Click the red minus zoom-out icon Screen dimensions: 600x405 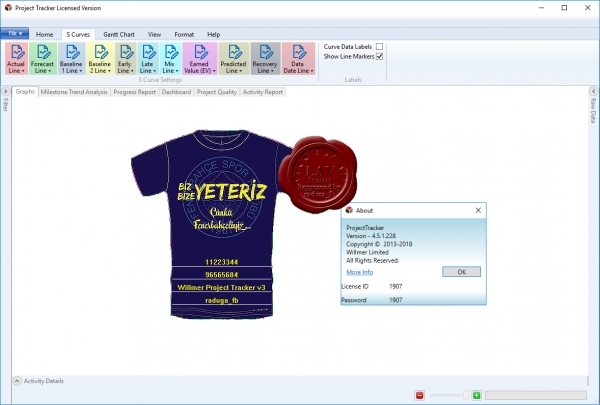(x=419, y=395)
